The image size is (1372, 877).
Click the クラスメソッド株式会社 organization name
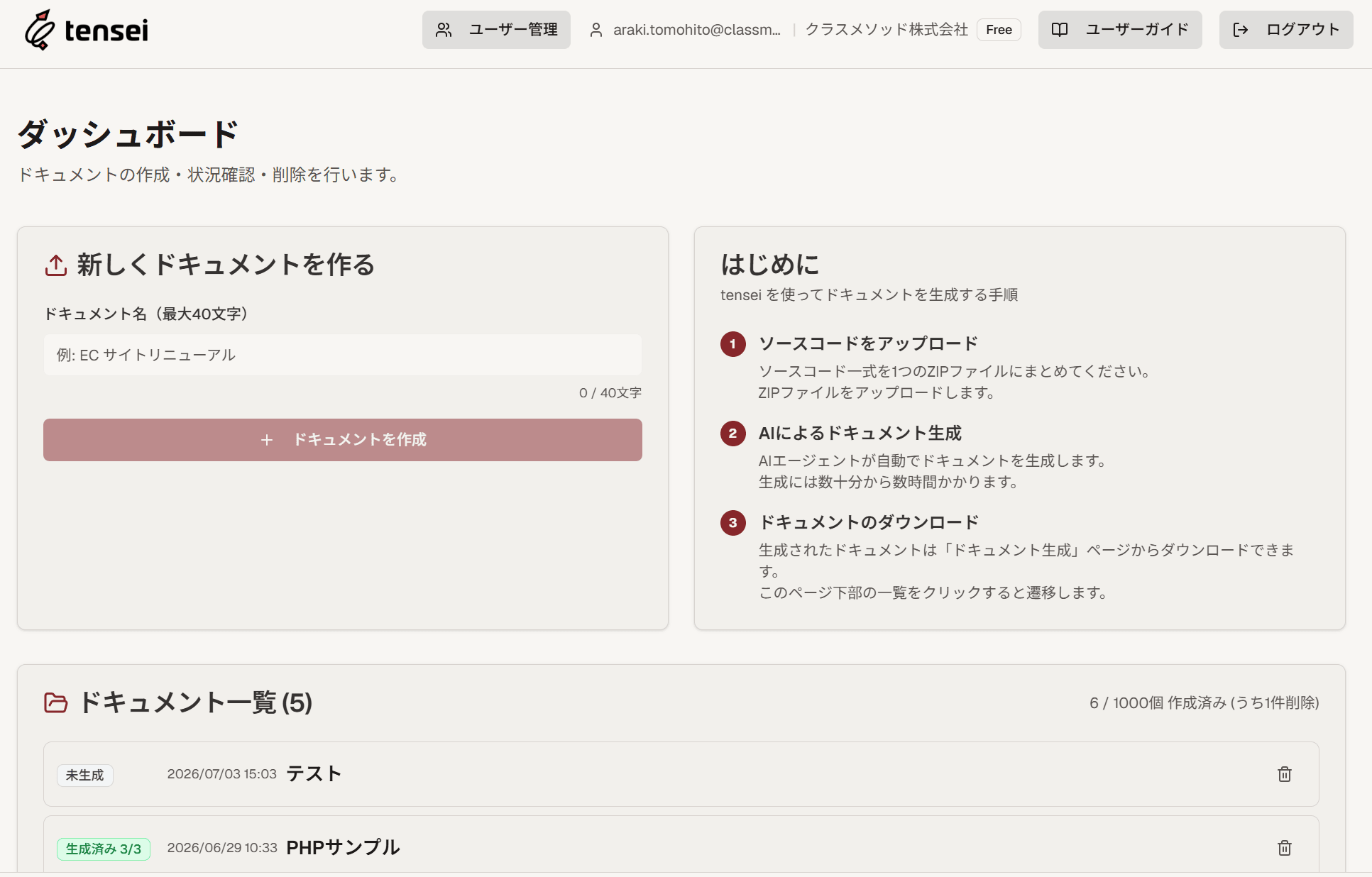pyautogui.click(x=887, y=30)
